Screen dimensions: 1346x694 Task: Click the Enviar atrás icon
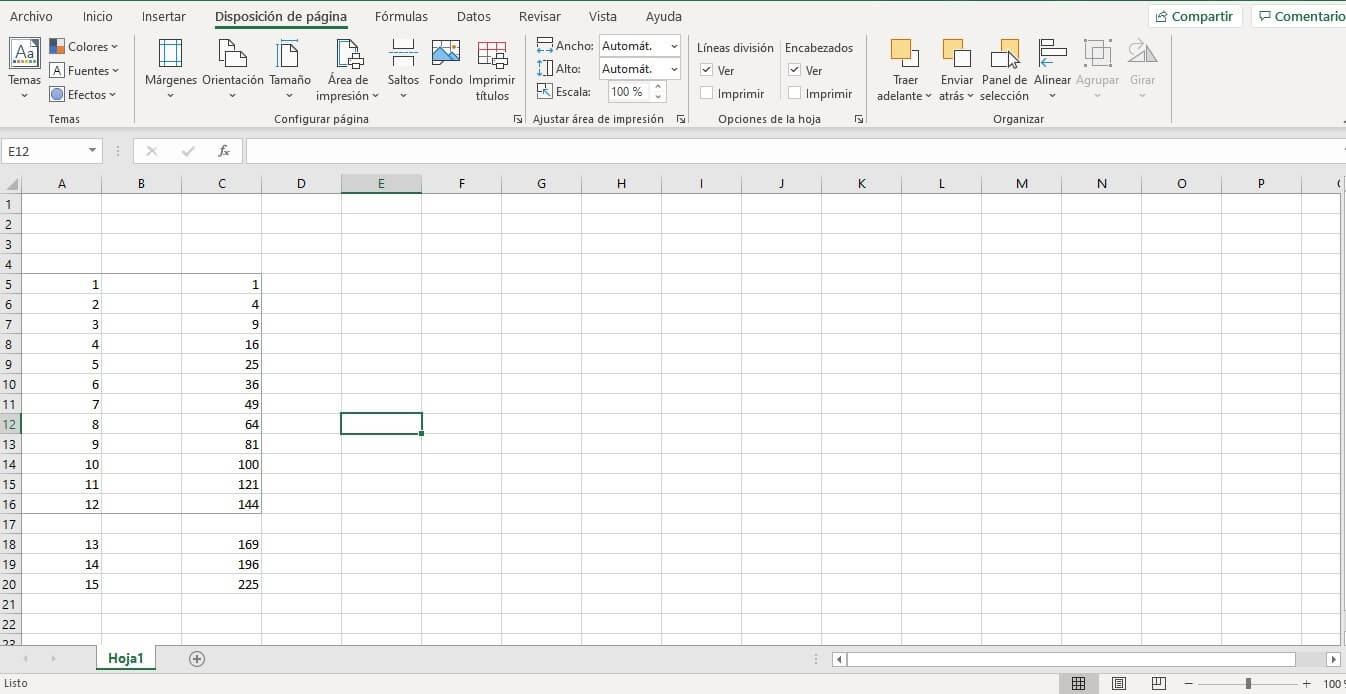pyautogui.click(x=957, y=53)
